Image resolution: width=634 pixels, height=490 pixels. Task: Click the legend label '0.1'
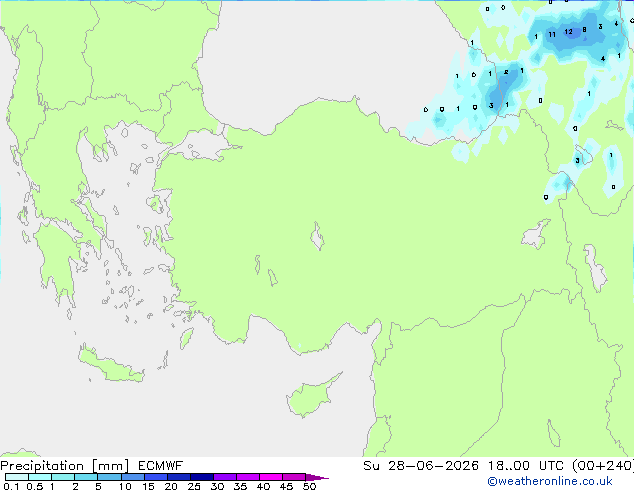11,486
